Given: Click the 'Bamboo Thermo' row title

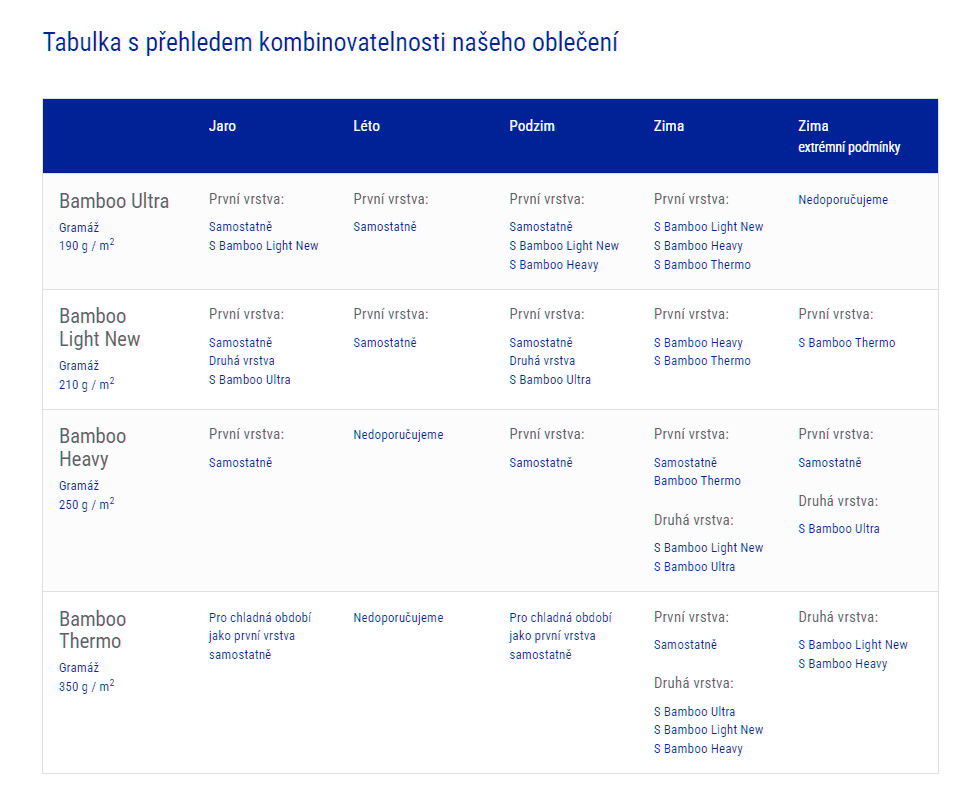Looking at the screenshot, I should pyautogui.click(x=92, y=630).
